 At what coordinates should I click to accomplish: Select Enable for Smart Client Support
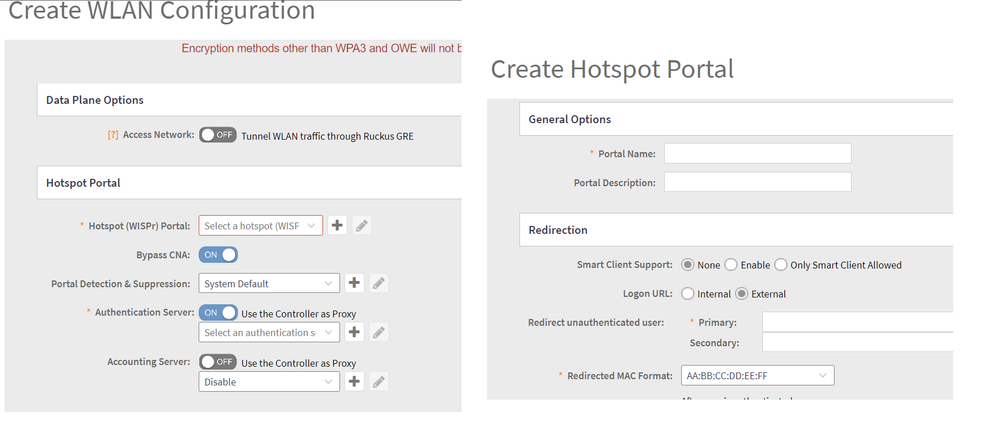pyautogui.click(x=731, y=265)
